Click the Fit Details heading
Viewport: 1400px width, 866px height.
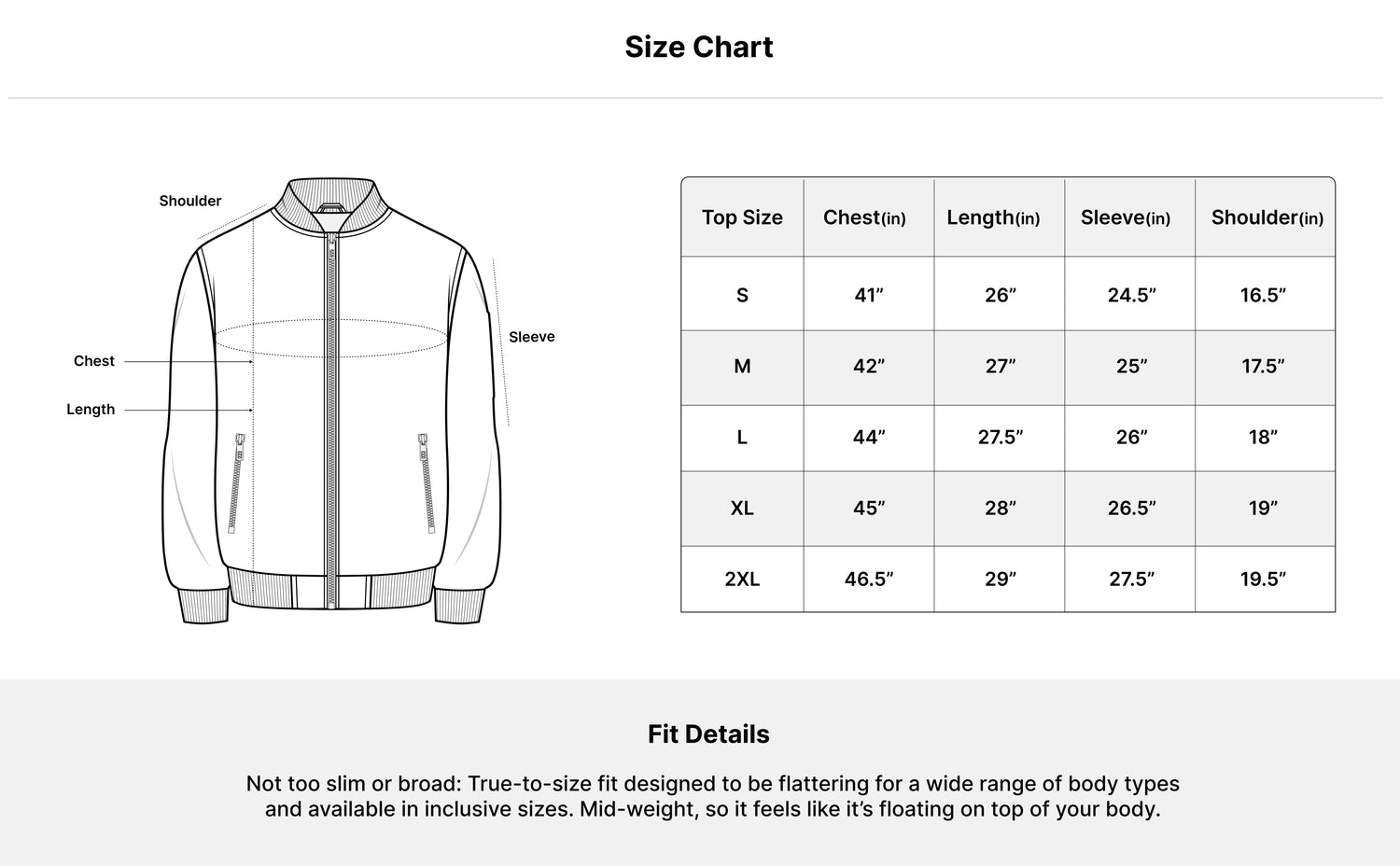click(x=708, y=734)
